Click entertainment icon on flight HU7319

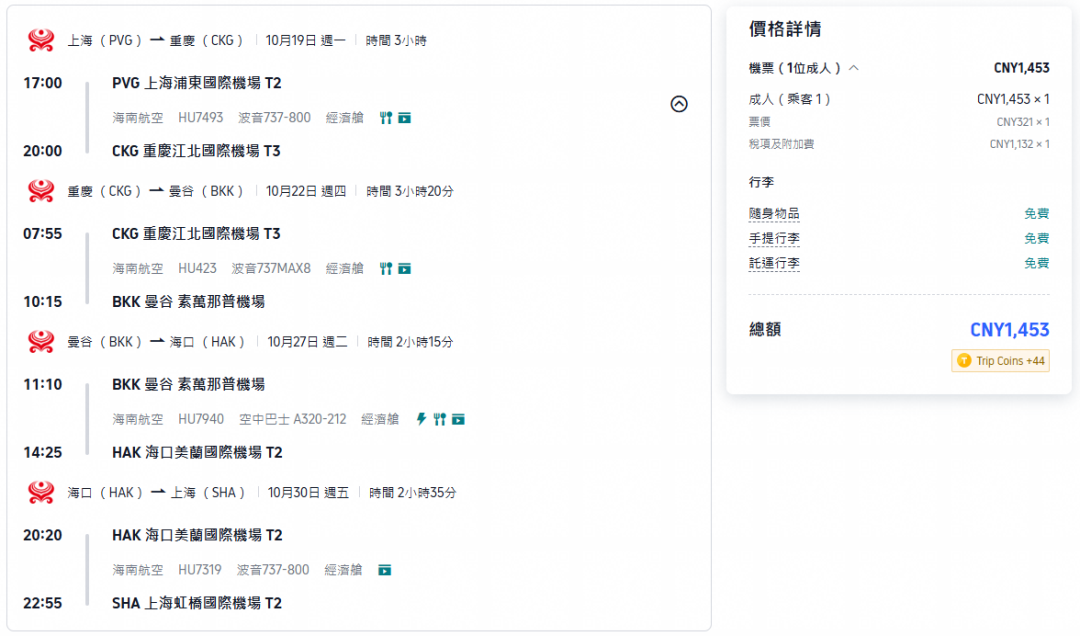coord(384,570)
